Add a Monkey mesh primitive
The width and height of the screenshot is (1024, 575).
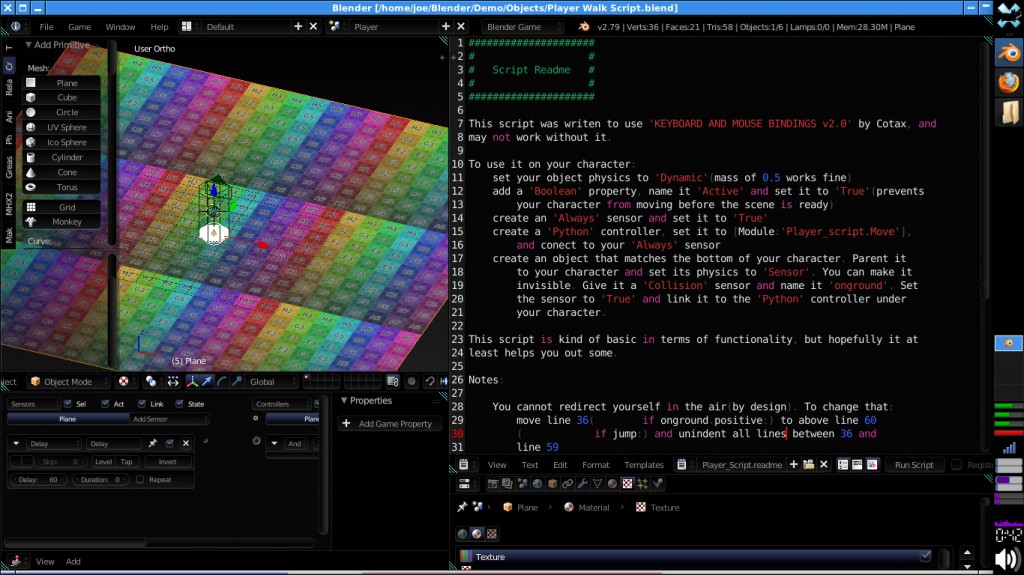point(62,222)
